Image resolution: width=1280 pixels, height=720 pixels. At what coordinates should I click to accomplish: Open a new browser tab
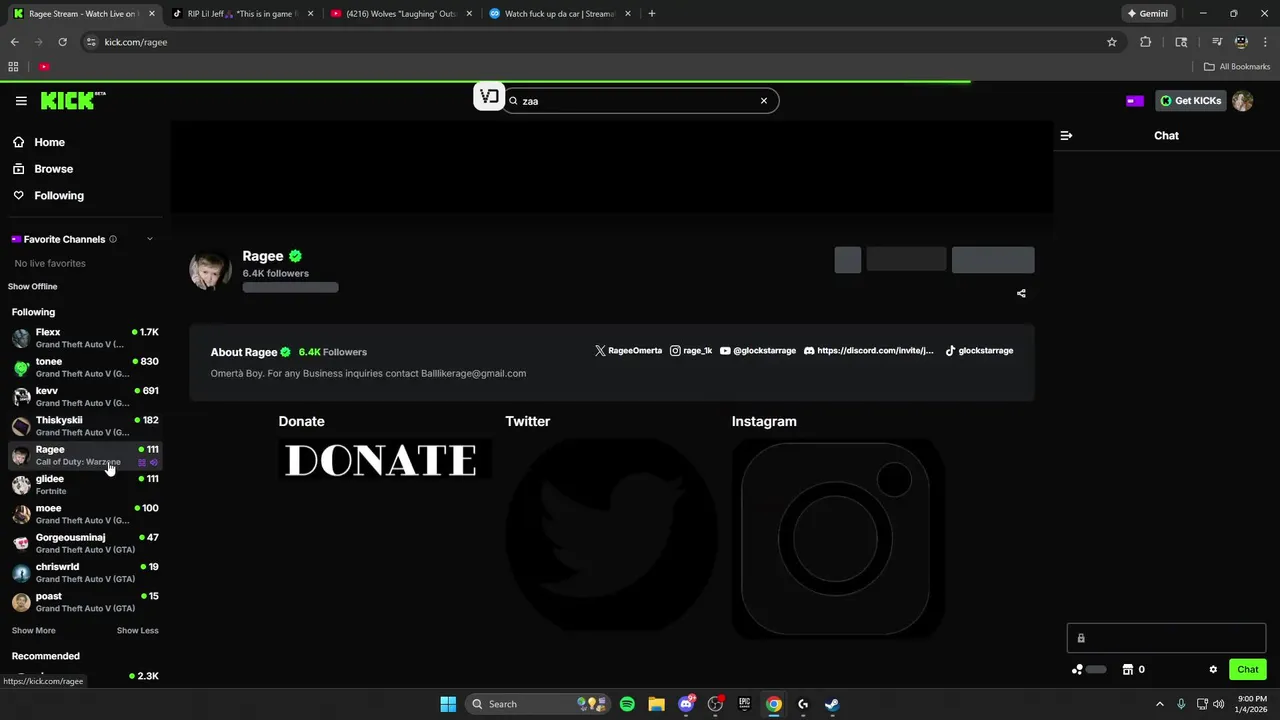point(652,14)
